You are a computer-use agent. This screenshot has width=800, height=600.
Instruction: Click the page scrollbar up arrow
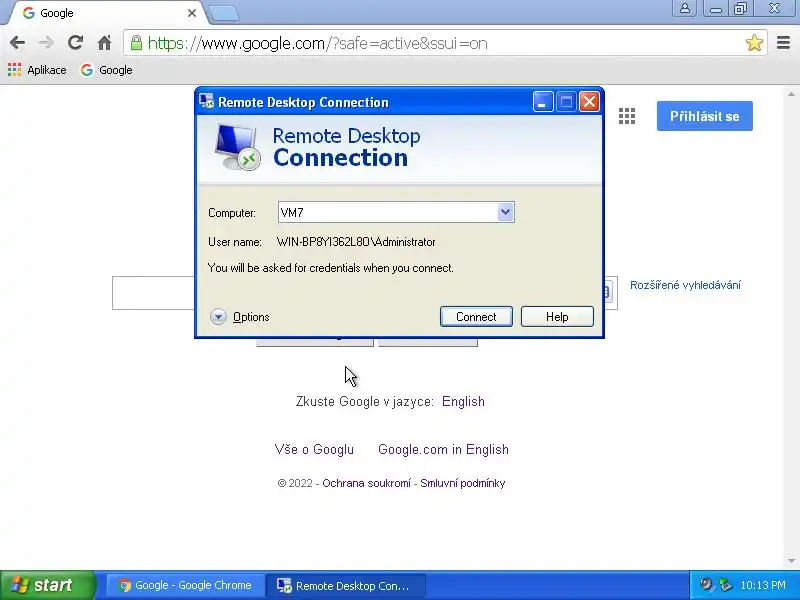(x=791, y=94)
